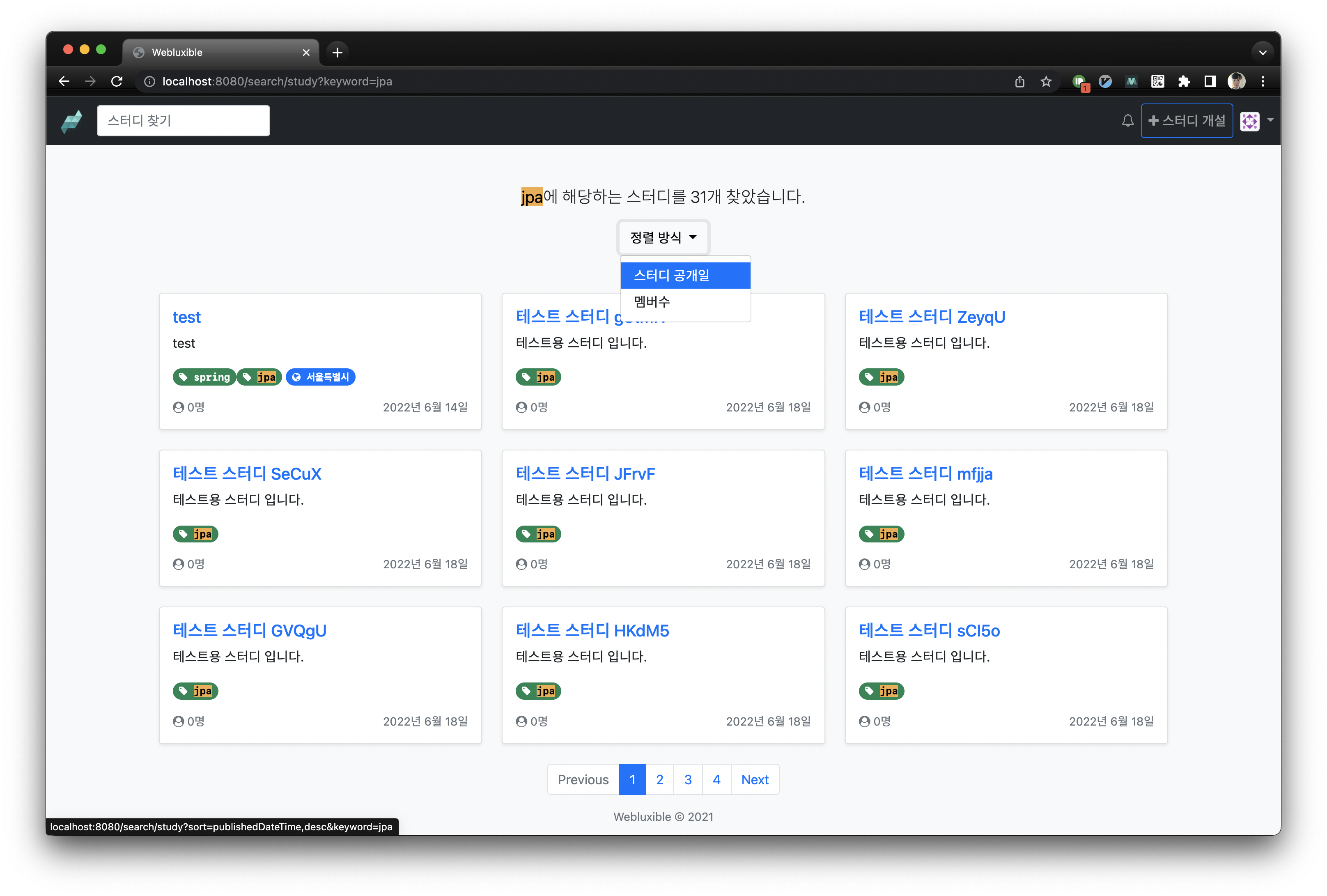Open the 테스트 스터디 ZeyqU link
The width and height of the screenshot is (1327, 896).
pyautogui.click(x=931, y=317)
